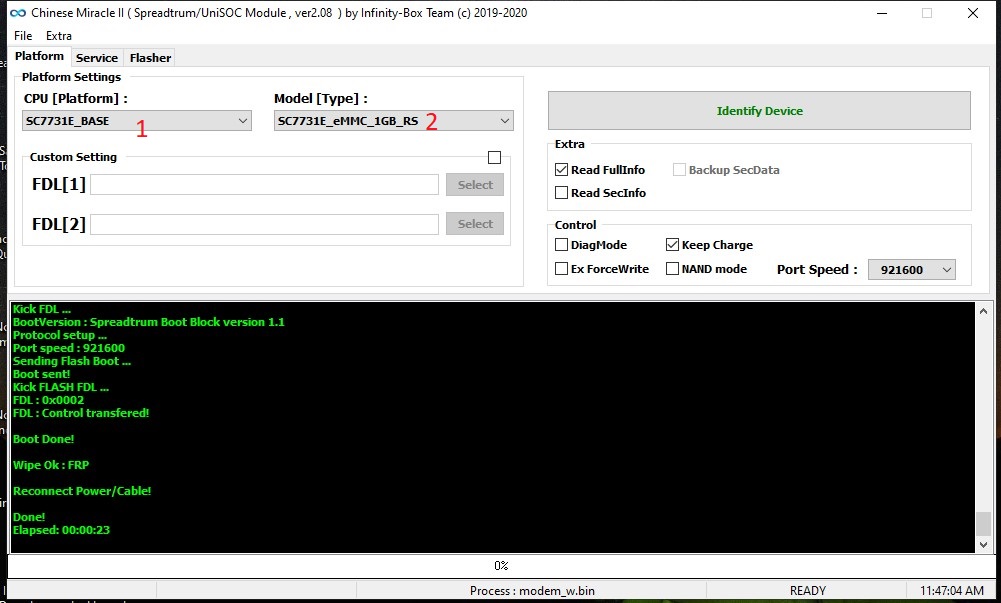Toggle the NAND mode checkbox
This screenshot has width=1001, height=603.
[672, 269]
